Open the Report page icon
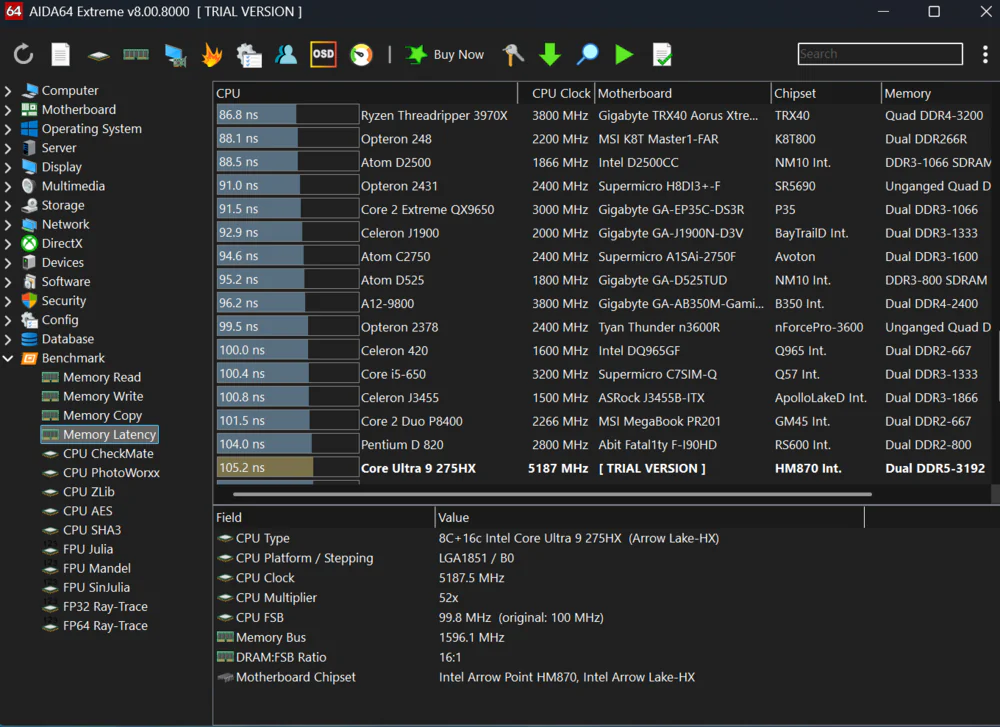This screenshot has width=1000, height=727. (61, 55)
